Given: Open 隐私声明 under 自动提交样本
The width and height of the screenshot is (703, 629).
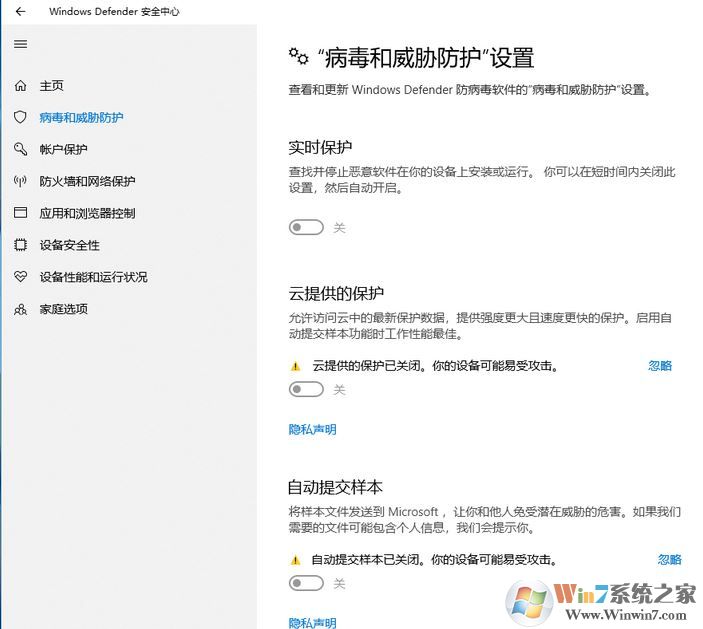Looking at the screenshot, I should [x=312, y=623].
